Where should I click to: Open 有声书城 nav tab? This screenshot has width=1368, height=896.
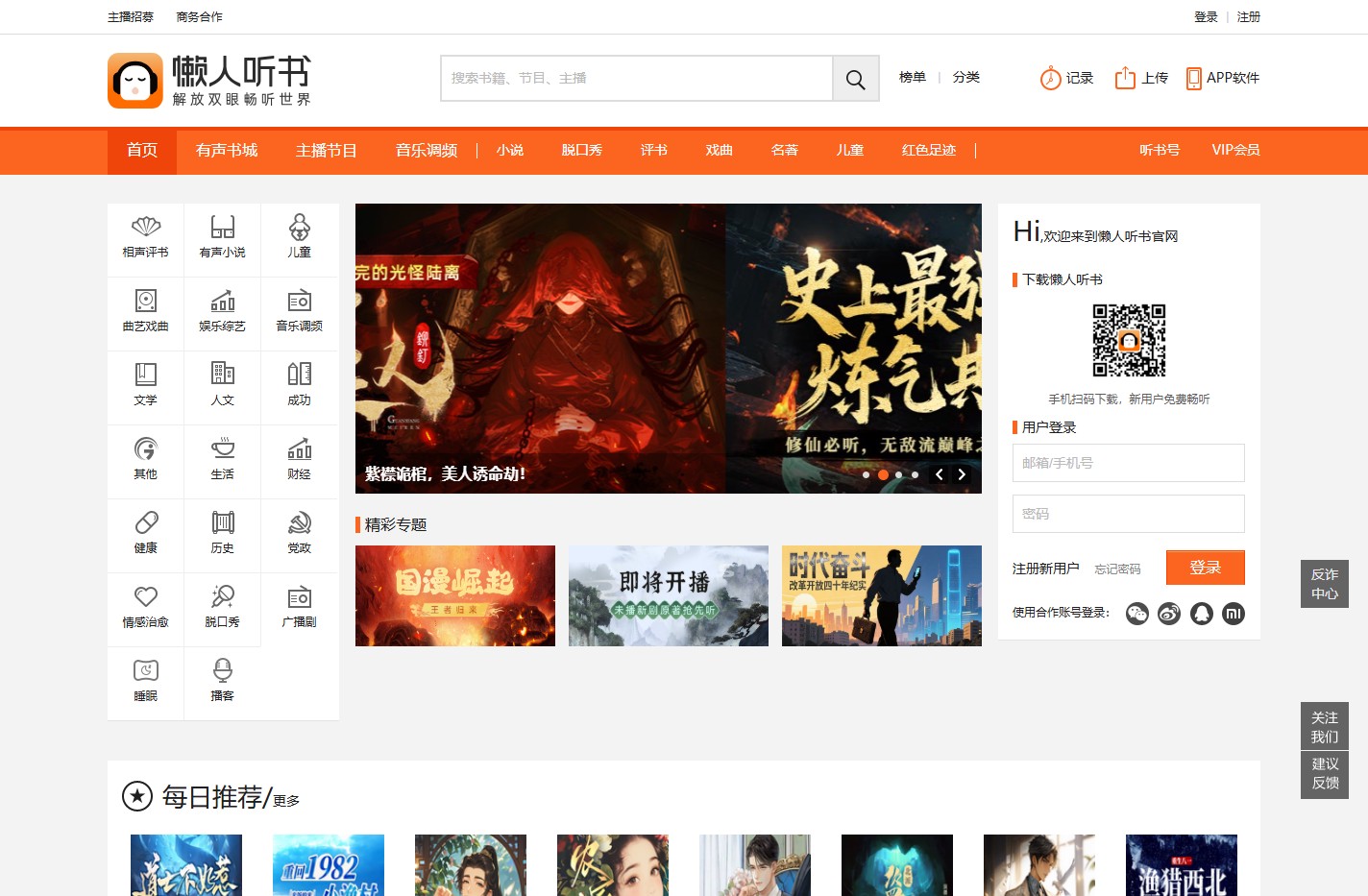coord(227,151)
